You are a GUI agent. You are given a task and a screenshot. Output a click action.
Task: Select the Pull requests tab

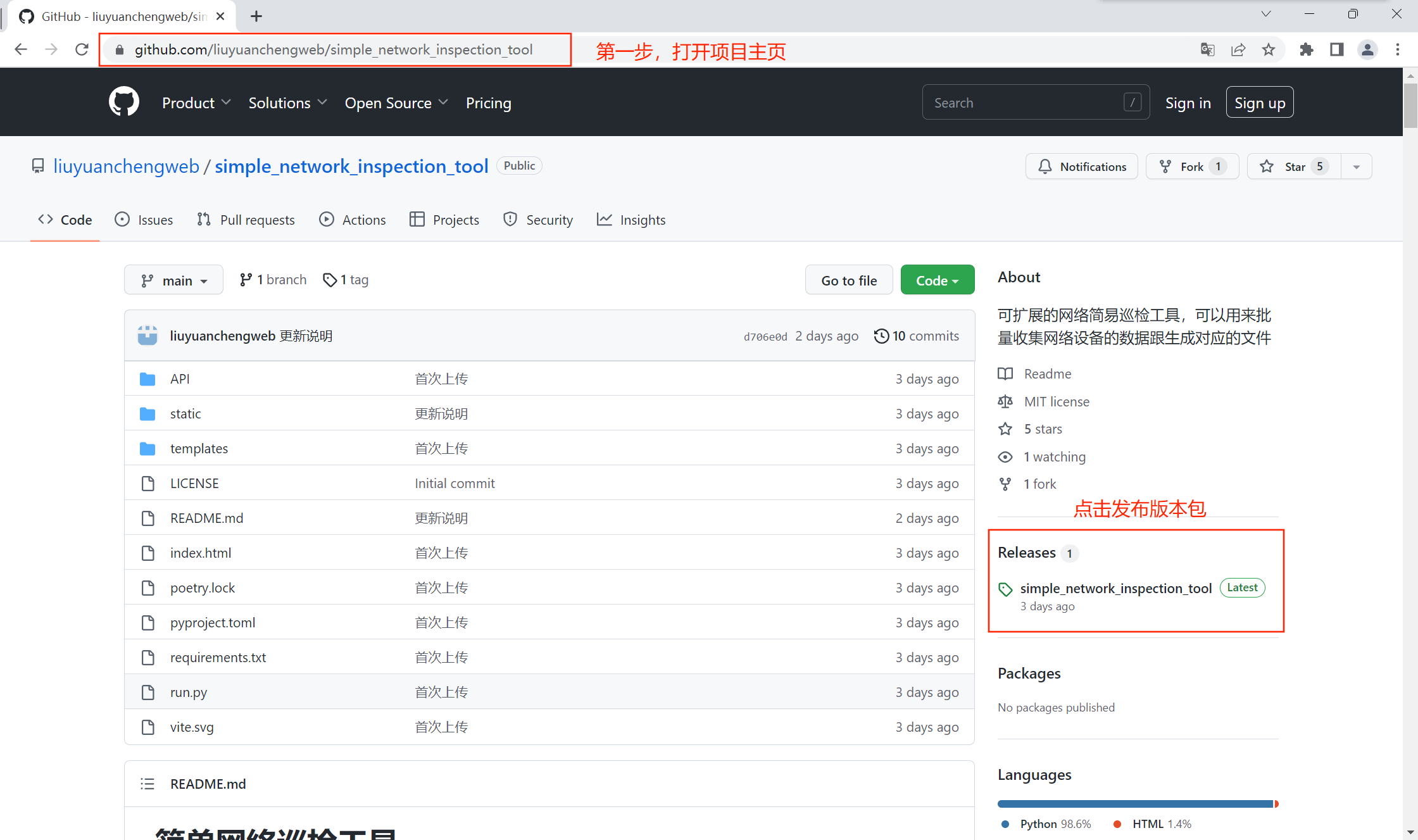[x=248, y=219]
